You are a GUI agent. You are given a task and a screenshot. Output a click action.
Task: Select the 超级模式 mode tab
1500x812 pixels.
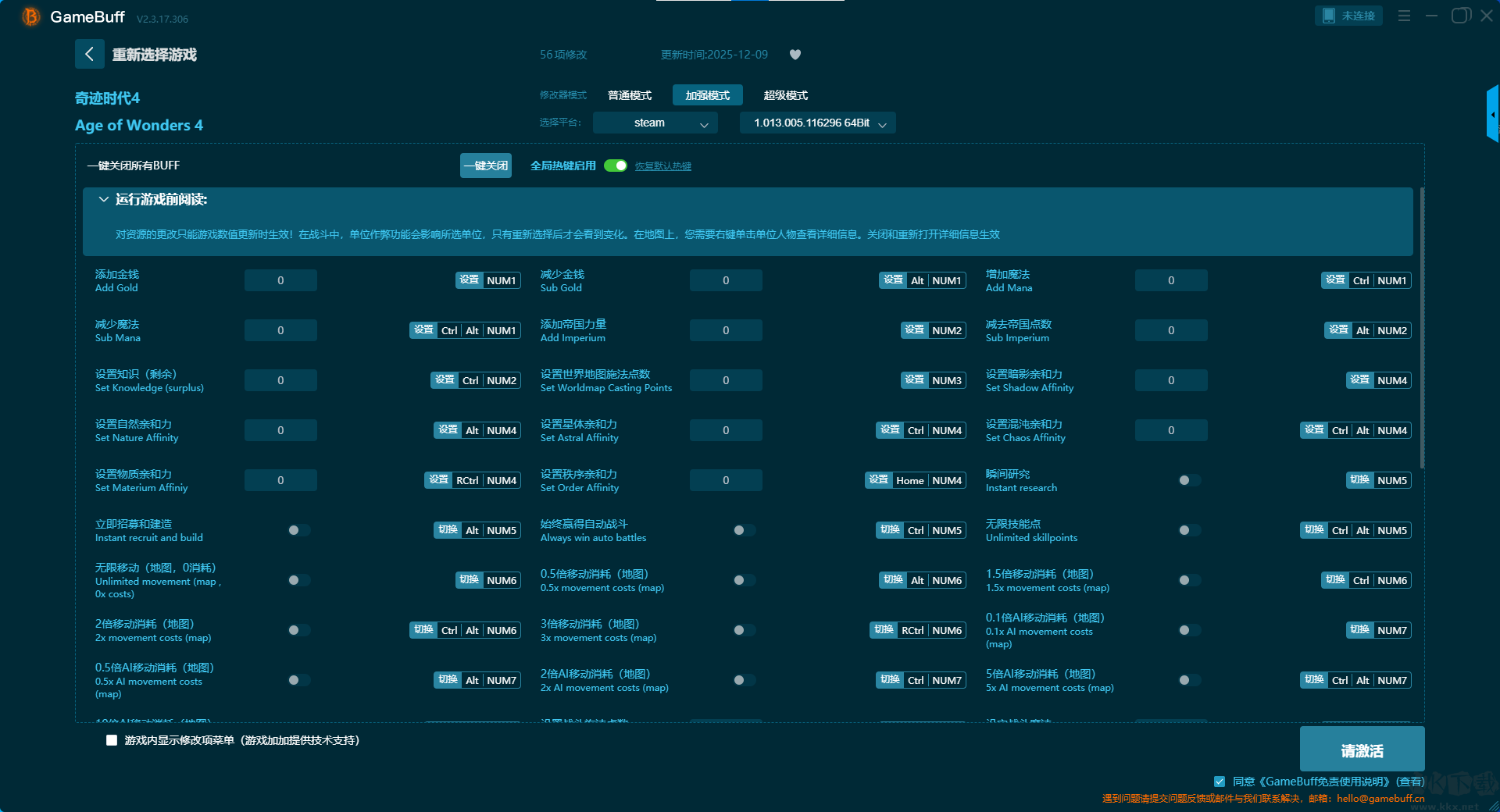pyautogui.click(x=785, y=95)
